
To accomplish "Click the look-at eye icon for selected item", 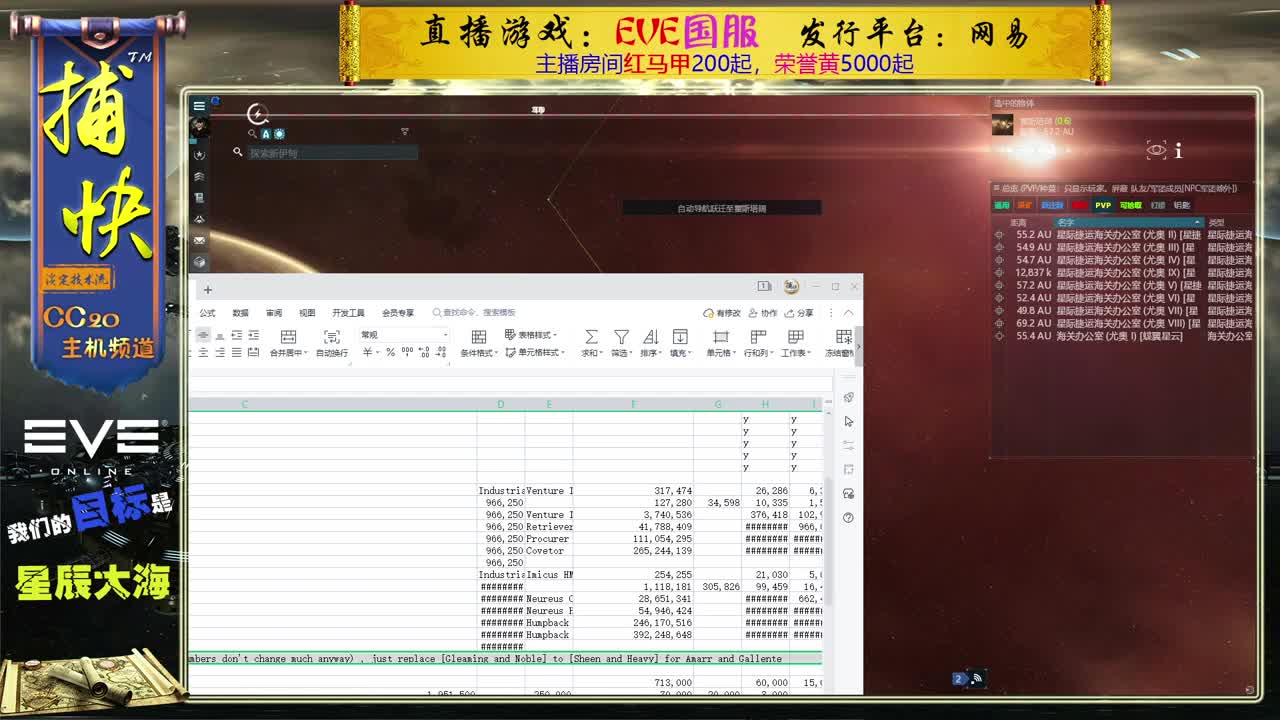I will pos(1156,150).
